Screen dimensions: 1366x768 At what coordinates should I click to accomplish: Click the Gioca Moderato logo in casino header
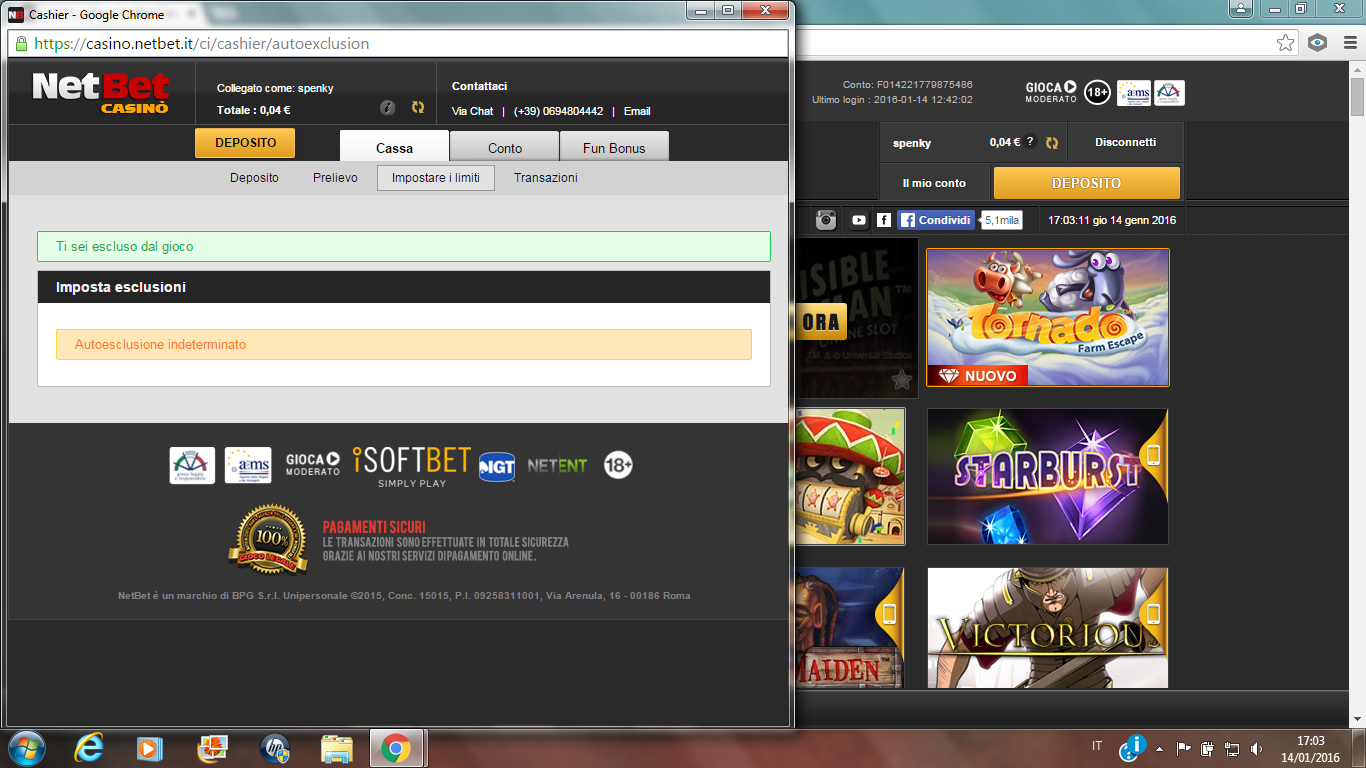[1051, 92]
